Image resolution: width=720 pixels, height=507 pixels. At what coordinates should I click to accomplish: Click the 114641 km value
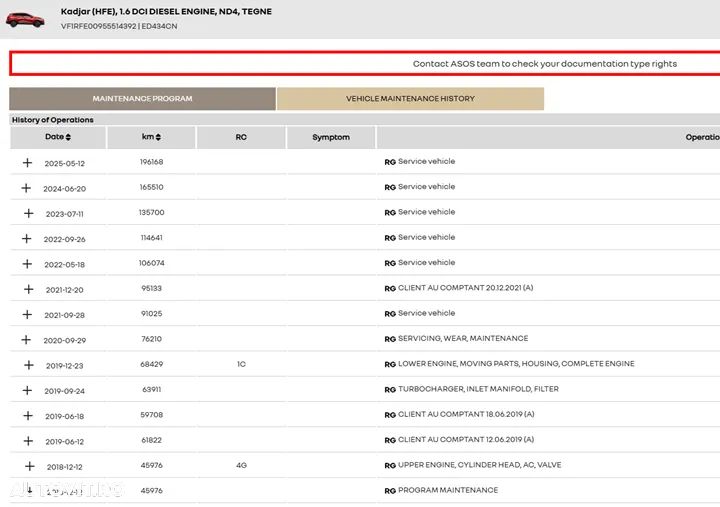tap(152, 237)
